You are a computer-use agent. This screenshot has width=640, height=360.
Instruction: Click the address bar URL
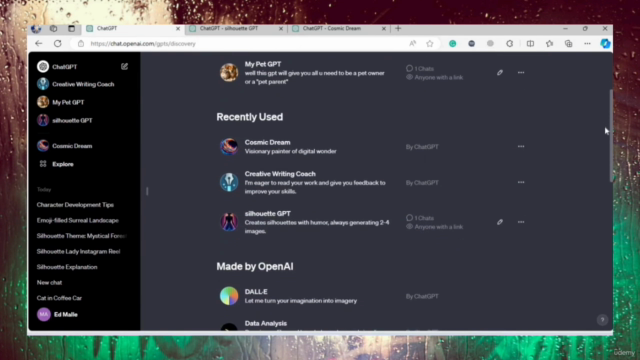click(143, 44)
